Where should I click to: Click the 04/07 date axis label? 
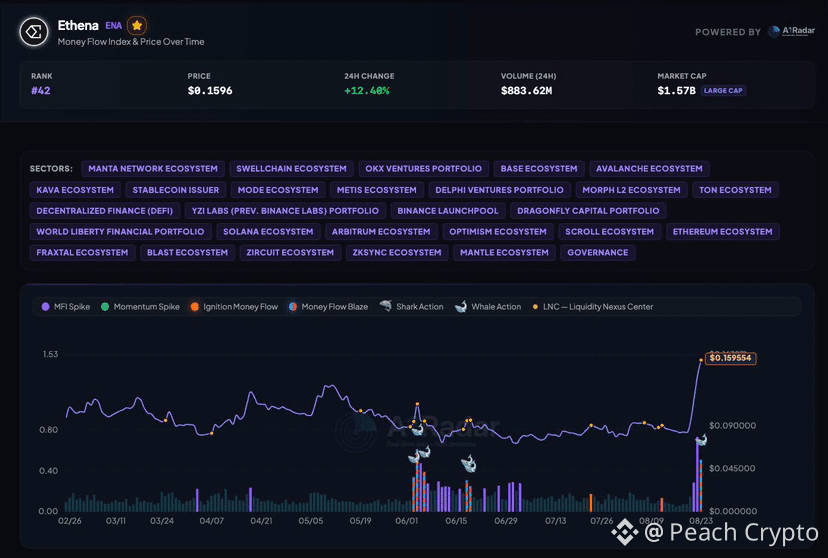[x=211, y=521]
